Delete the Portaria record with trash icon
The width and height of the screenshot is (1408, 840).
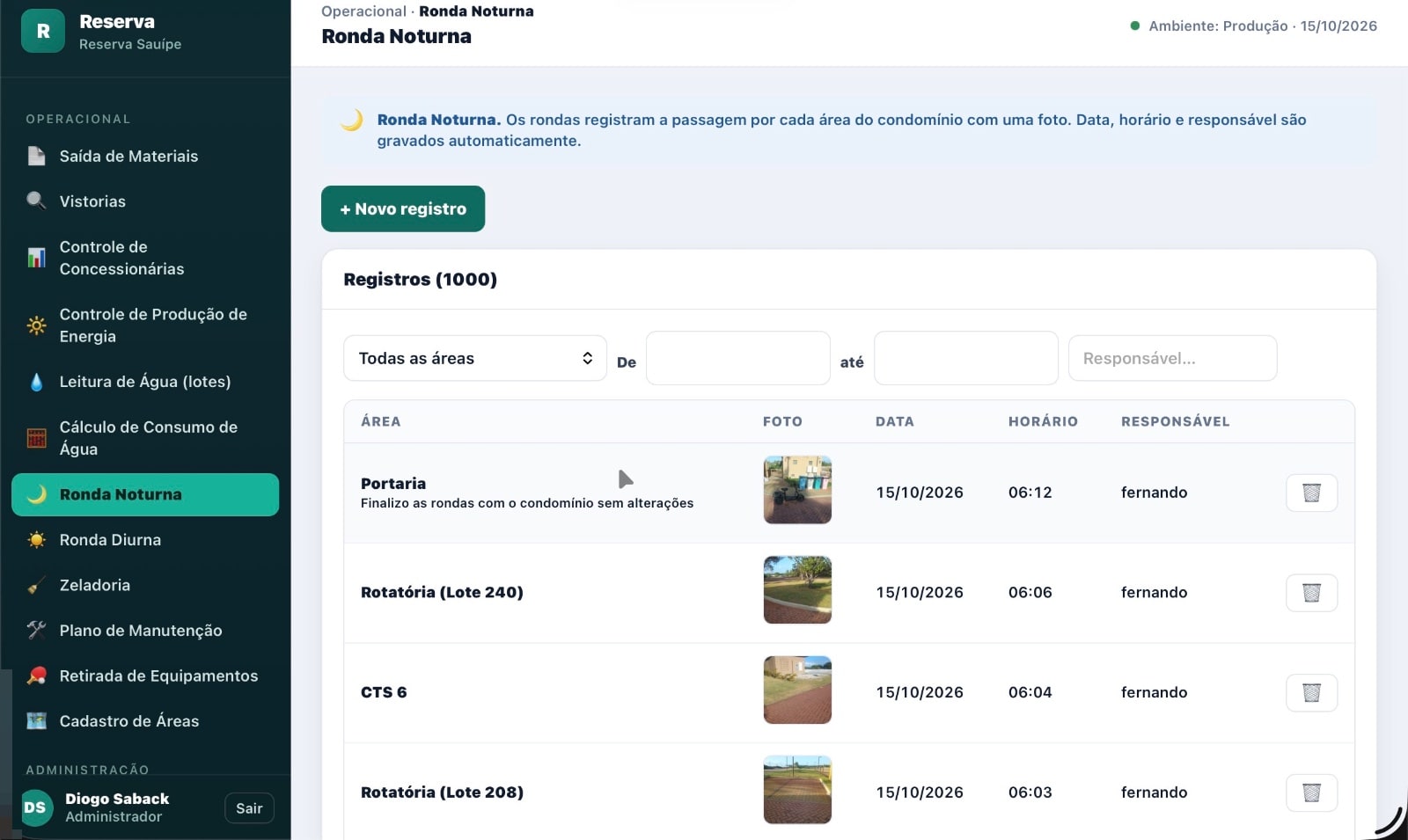pyautogui.click(x=1311, y=493)
